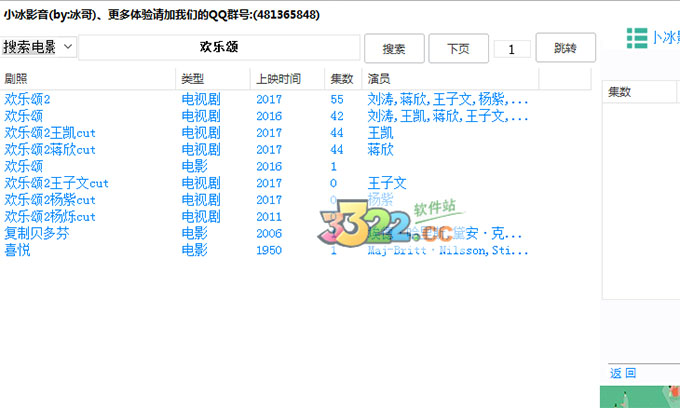Select the 欢乐颂2 title with 55 episodes
The width and height of the screenshot is (680, 408).
(x=27, y=99)
